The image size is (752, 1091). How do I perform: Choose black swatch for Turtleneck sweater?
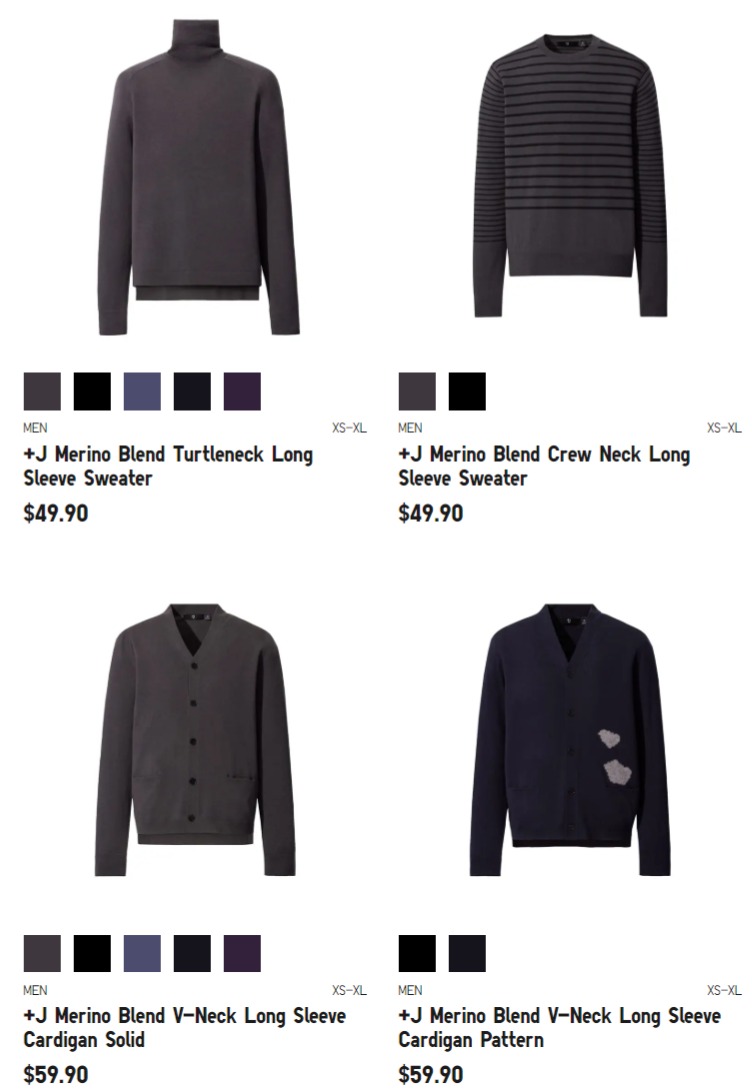tap(92, 391)
